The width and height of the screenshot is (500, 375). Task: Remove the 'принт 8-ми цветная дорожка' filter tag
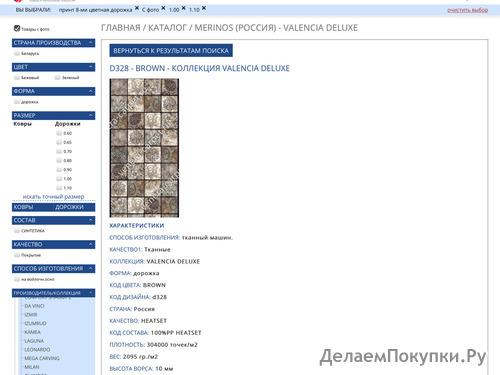tap(137, 8)
